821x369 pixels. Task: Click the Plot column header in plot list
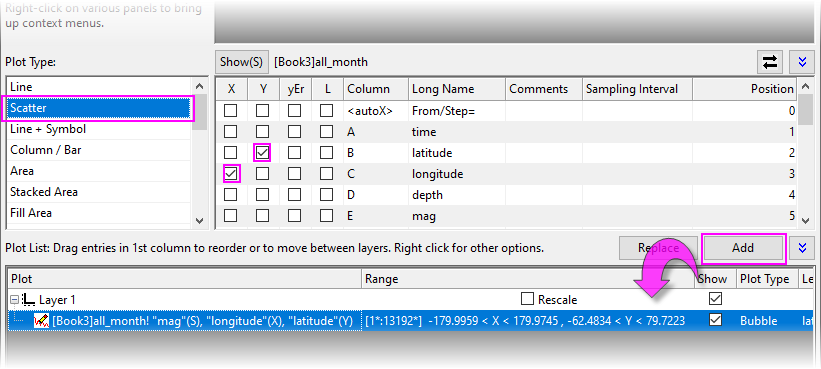coord(184,279)
